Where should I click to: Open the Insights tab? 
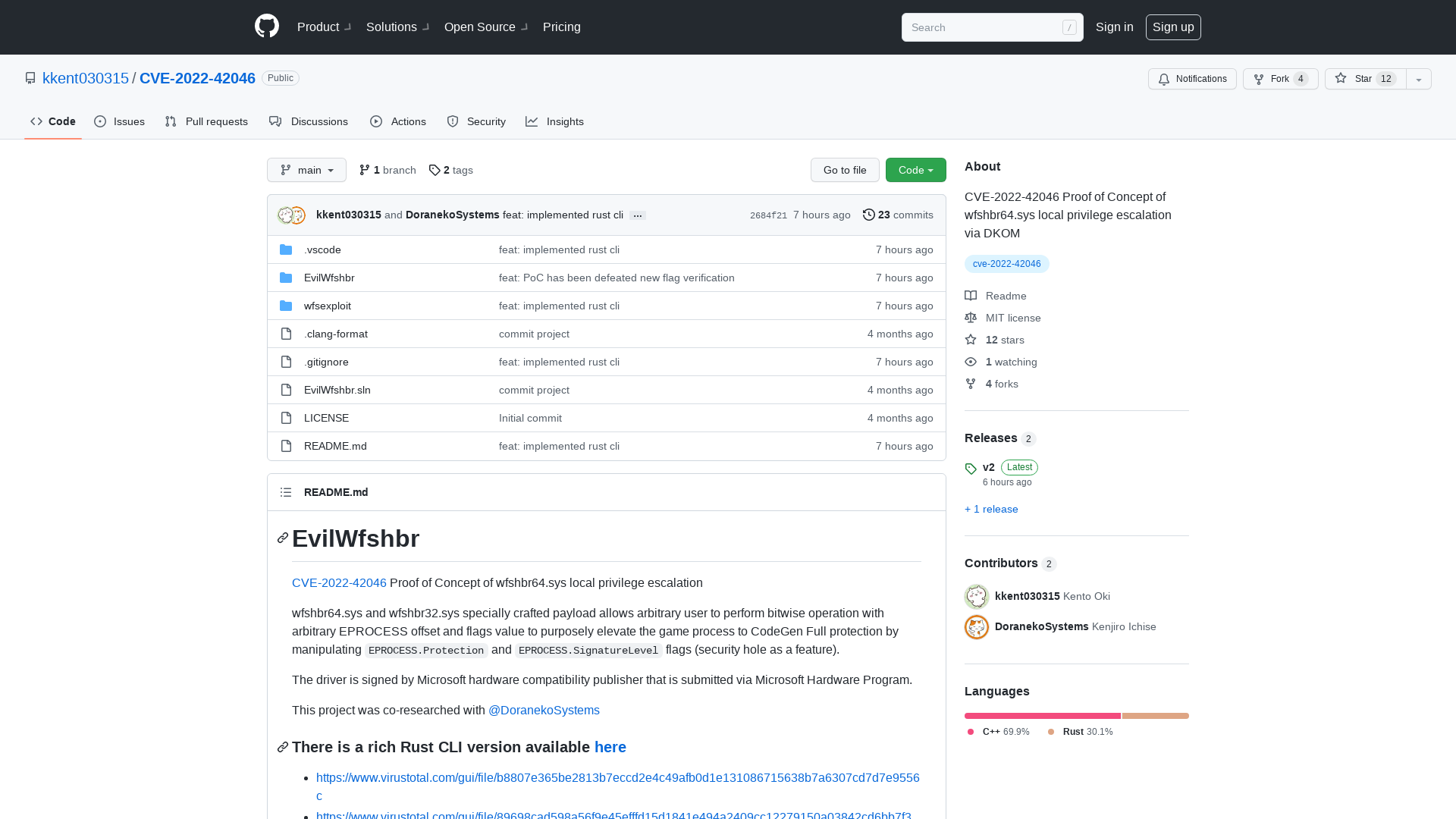click(x=555, y=121)
